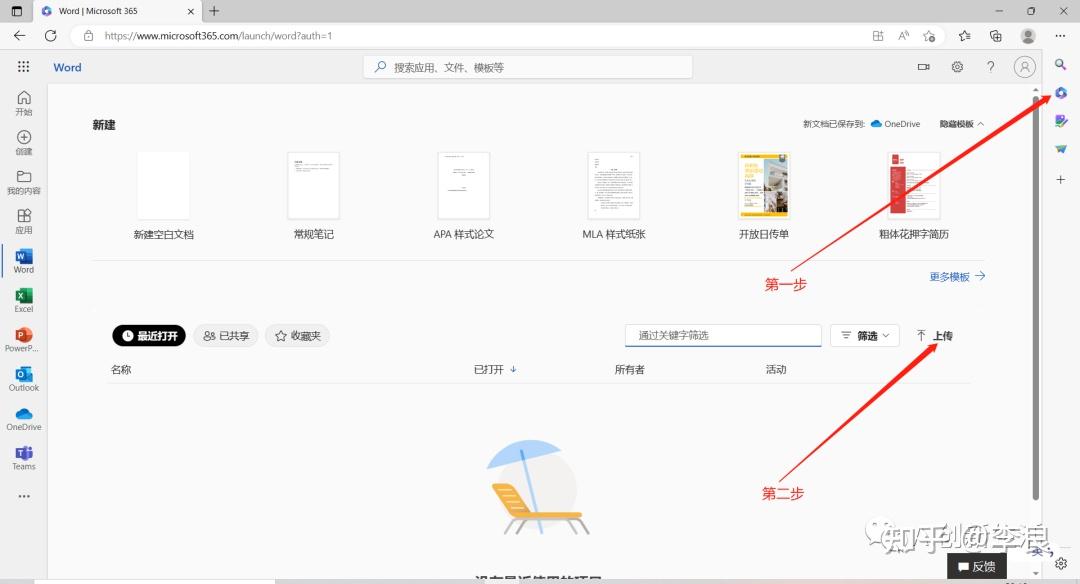Reload the page with refresh button
Screen dimensions: 1080x584
(x=50, y=35)
